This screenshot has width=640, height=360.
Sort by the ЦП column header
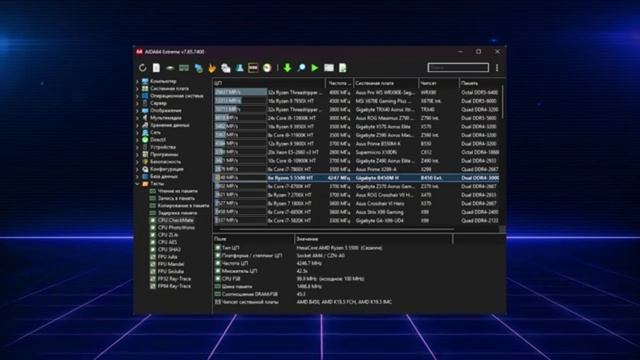point(269,83)
